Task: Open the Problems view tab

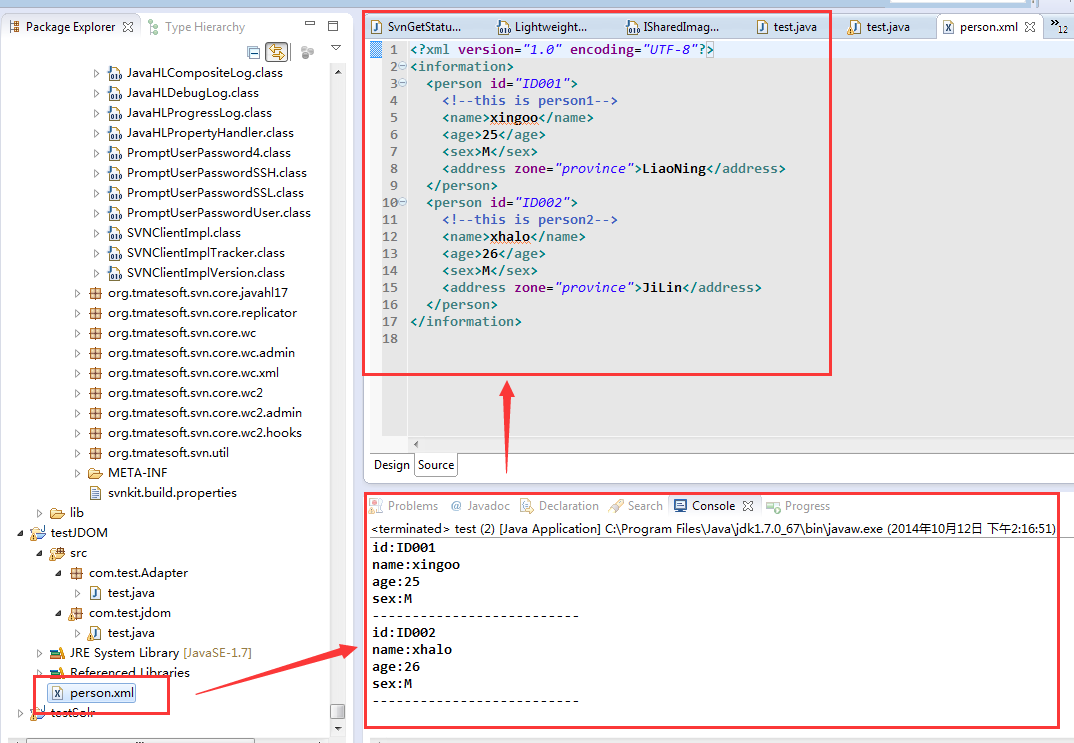Action: (404, 506)
